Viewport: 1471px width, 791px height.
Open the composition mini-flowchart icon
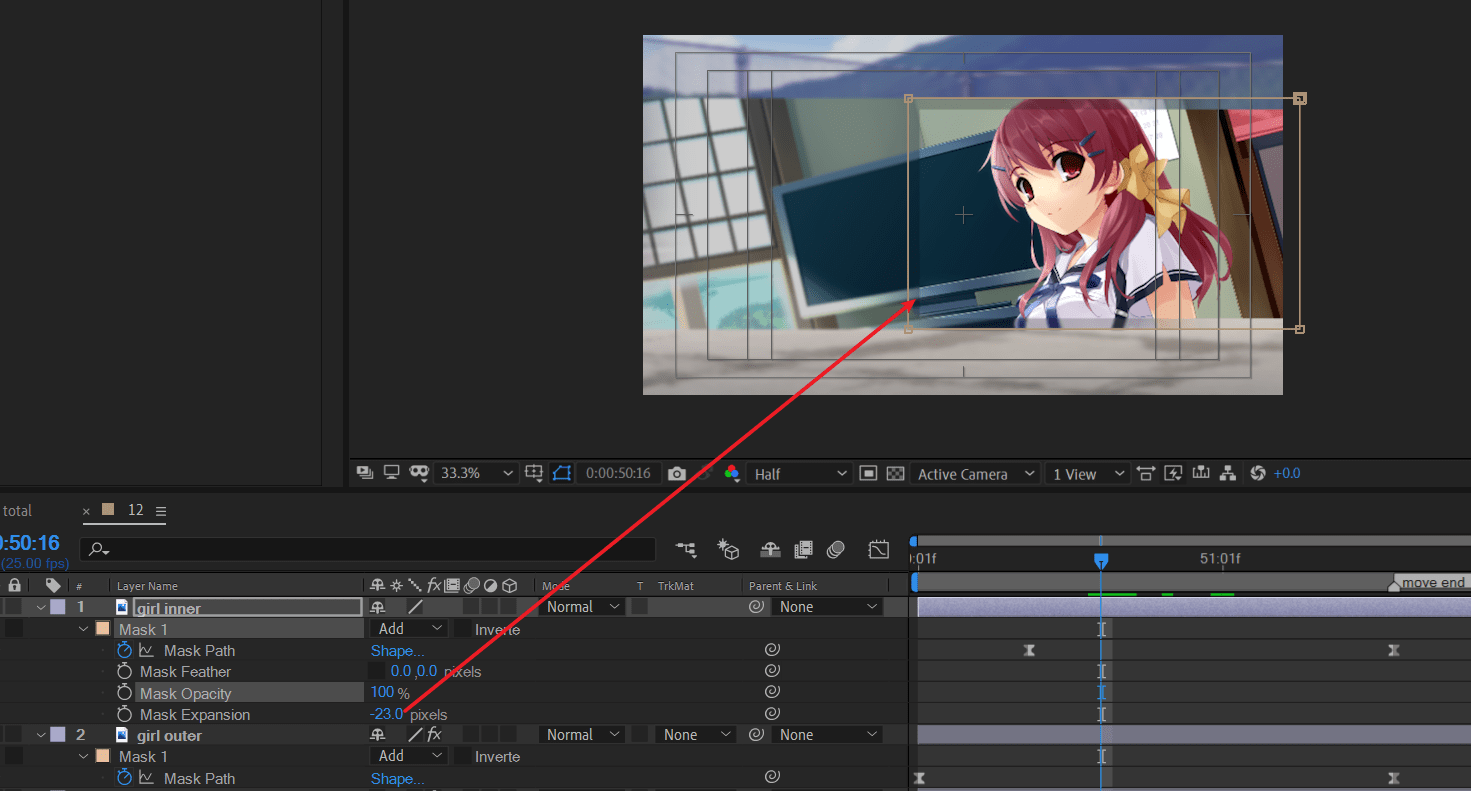(x=686, y=549)
